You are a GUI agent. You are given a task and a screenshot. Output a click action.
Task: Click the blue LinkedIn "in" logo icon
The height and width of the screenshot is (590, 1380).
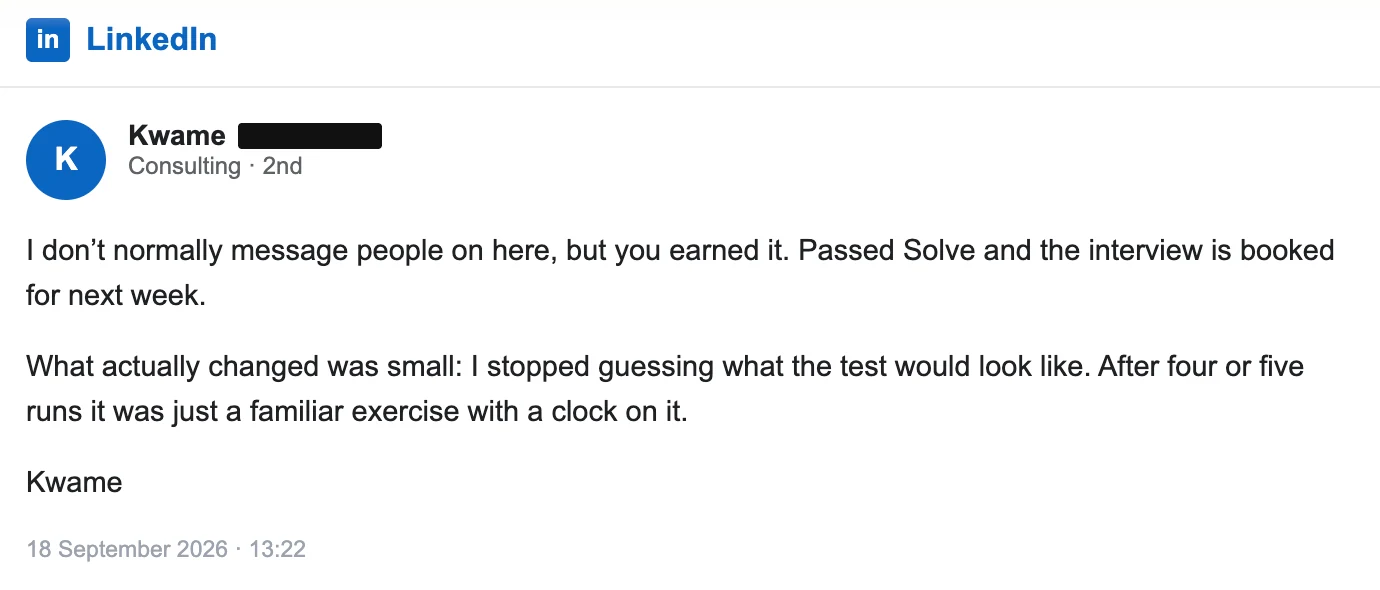tap(48, 40)
